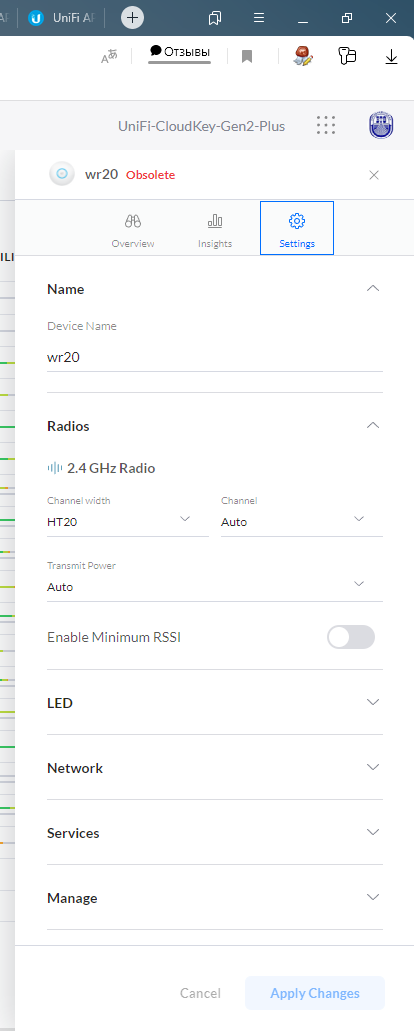Open the browser page translate icon
This screenshot has height=1031, width=414.
point(109,57)
